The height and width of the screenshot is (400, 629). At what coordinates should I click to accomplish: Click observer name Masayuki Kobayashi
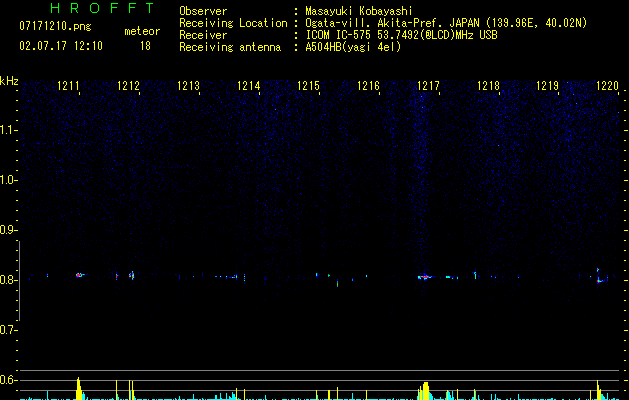(359, 11)
